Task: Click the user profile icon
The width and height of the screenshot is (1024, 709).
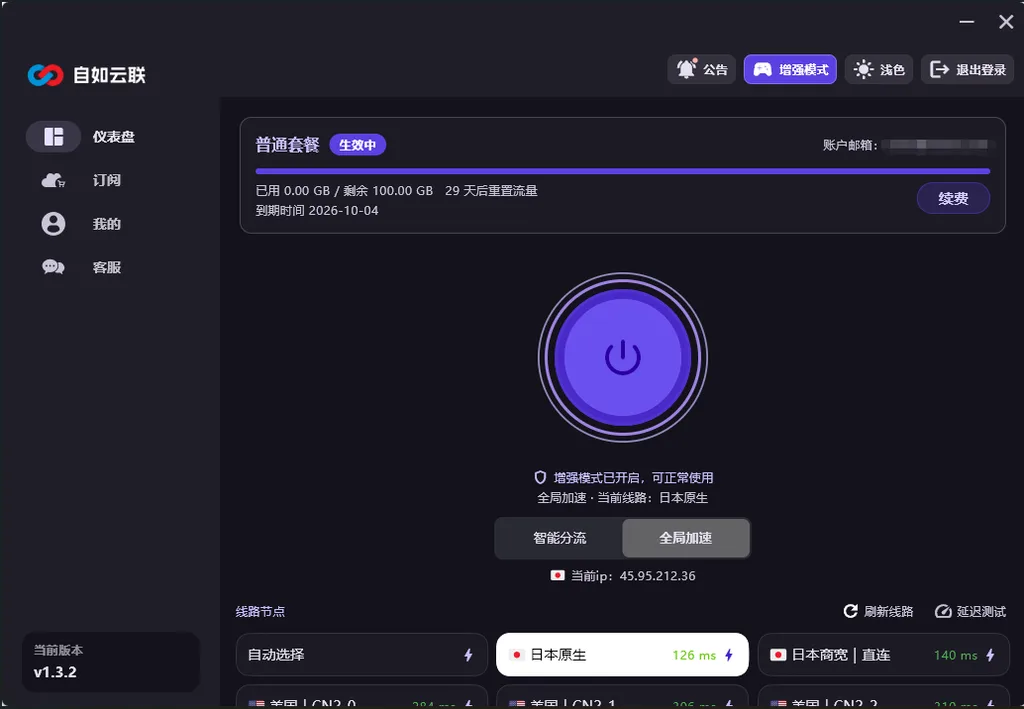Action: pyautogui.click(x=54, y=224)
